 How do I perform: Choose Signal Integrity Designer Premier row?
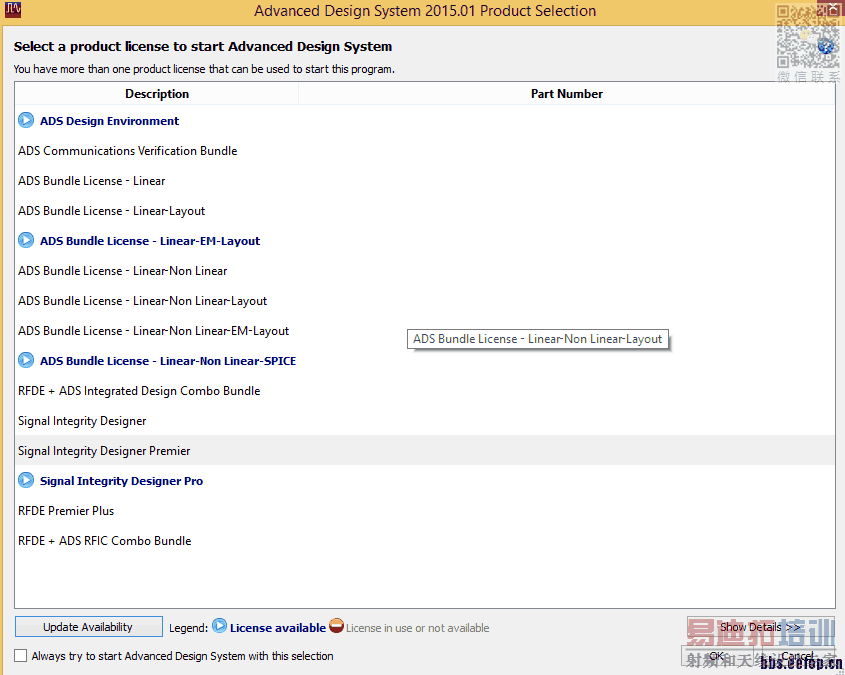pos(425,451)
